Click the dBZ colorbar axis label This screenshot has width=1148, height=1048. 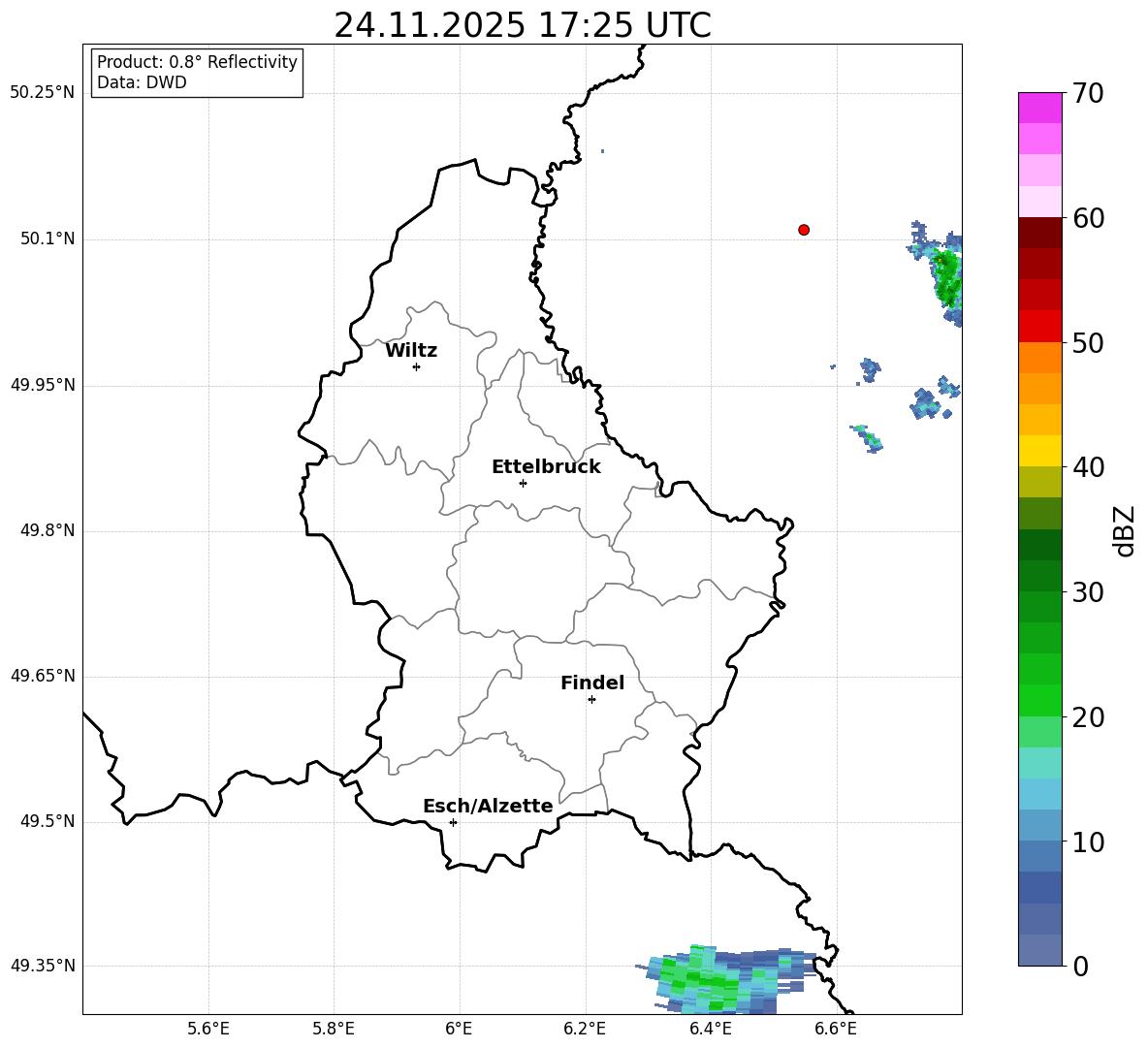click(1124, 530)
